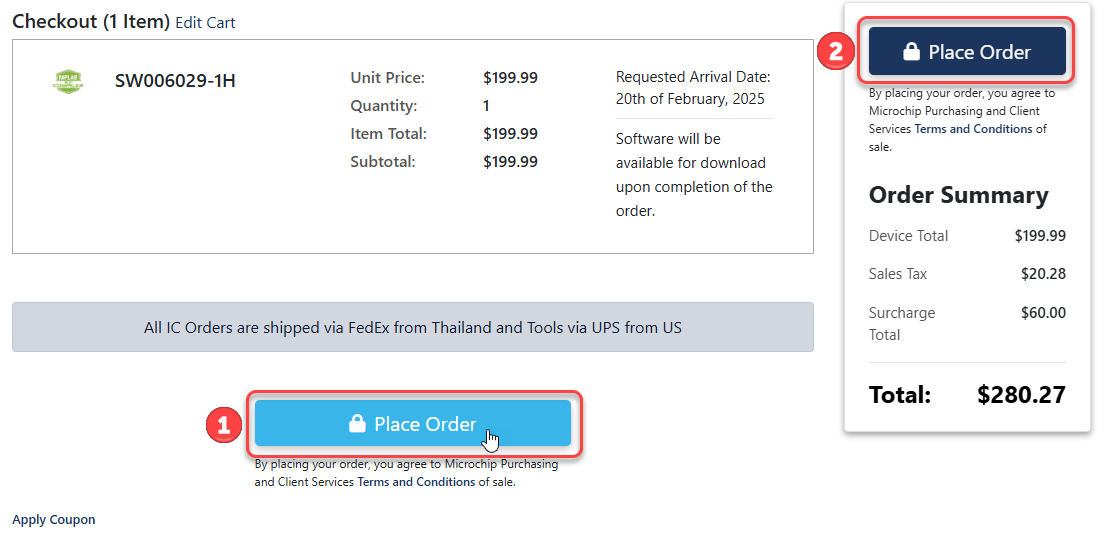Click the Order Summary heading
The image size is (1104, 537).
(958, 195)
